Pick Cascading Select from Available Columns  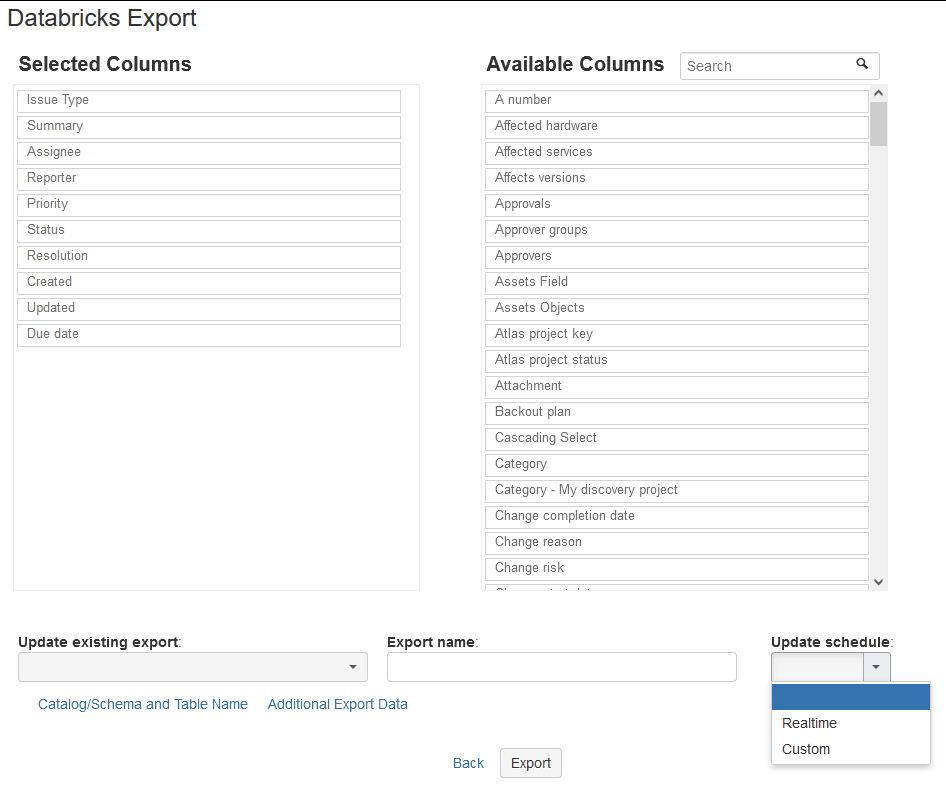click(677, 439)
